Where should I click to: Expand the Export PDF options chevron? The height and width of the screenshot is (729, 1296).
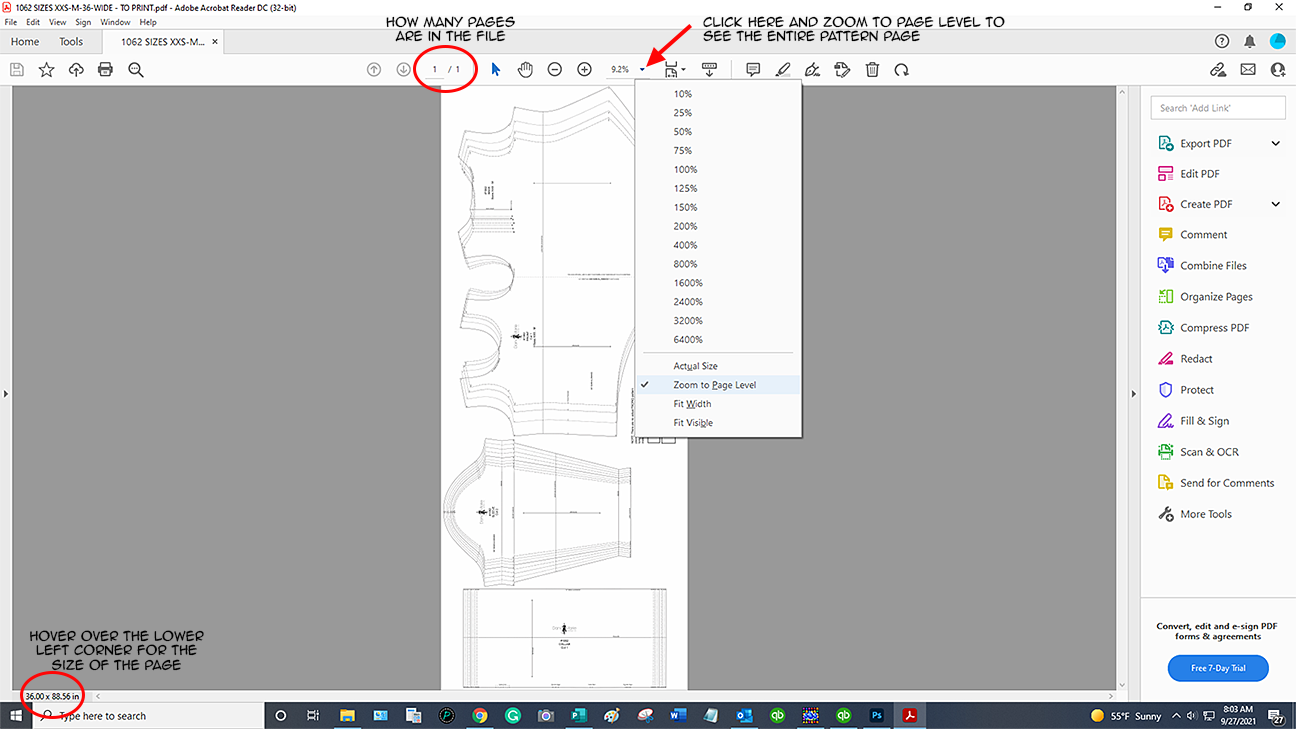pyautogui.click(x=1275, y=144)
